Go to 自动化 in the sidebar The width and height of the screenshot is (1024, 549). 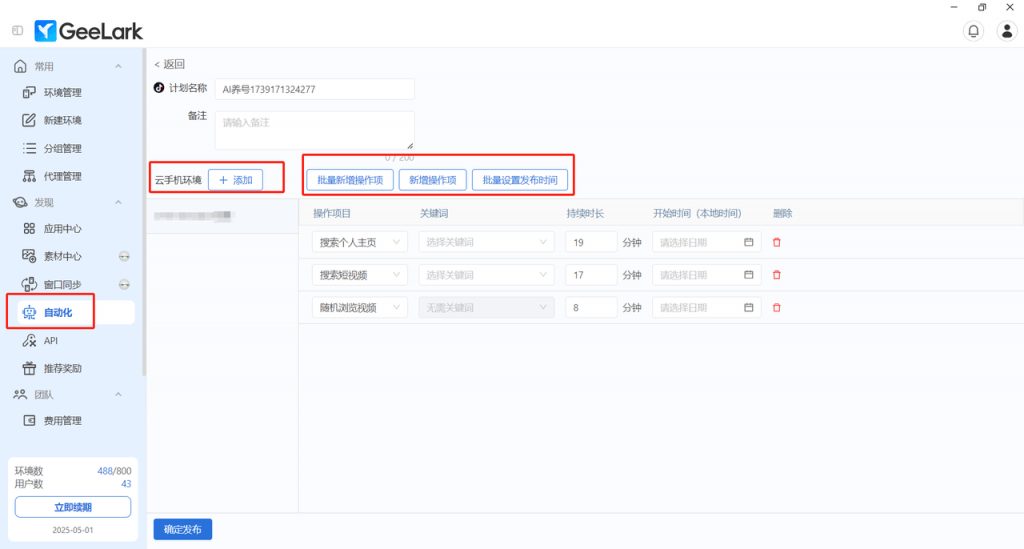tap(57, 313)
